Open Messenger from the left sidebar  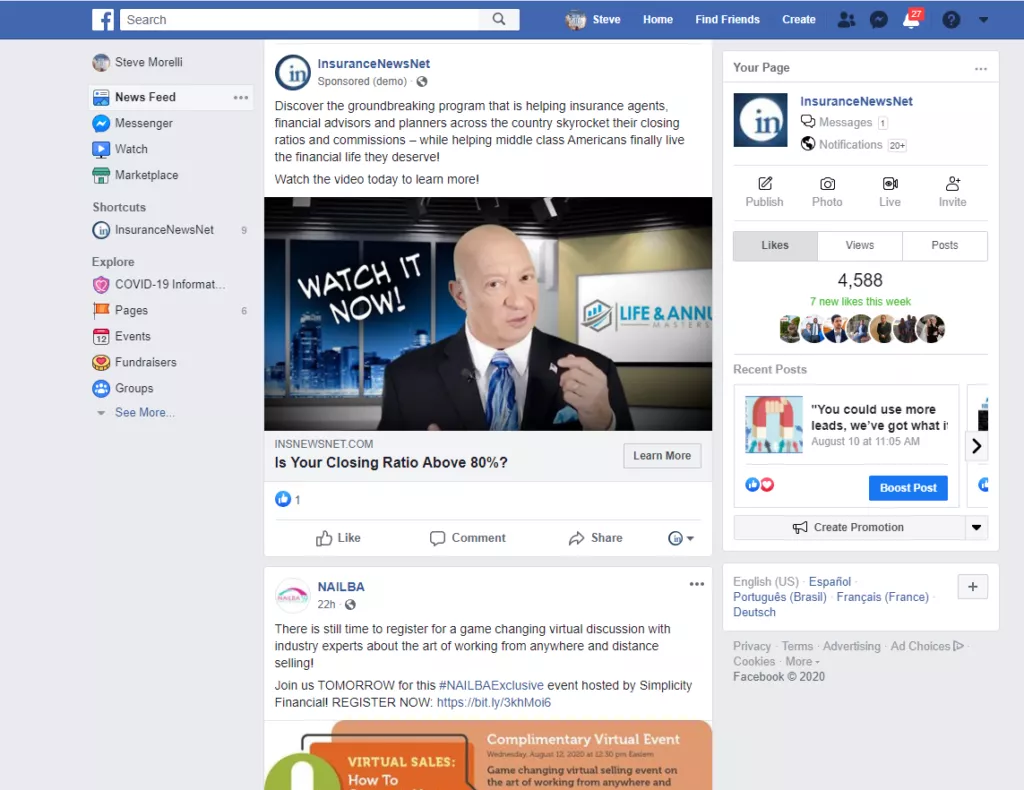click(x=144, y=123)
